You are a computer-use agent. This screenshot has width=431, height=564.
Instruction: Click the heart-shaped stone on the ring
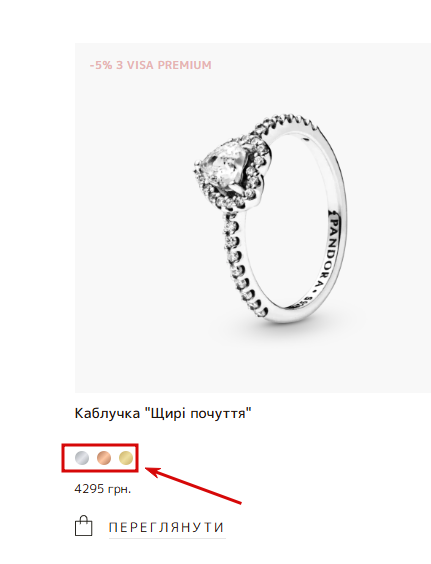click(224, 164)
